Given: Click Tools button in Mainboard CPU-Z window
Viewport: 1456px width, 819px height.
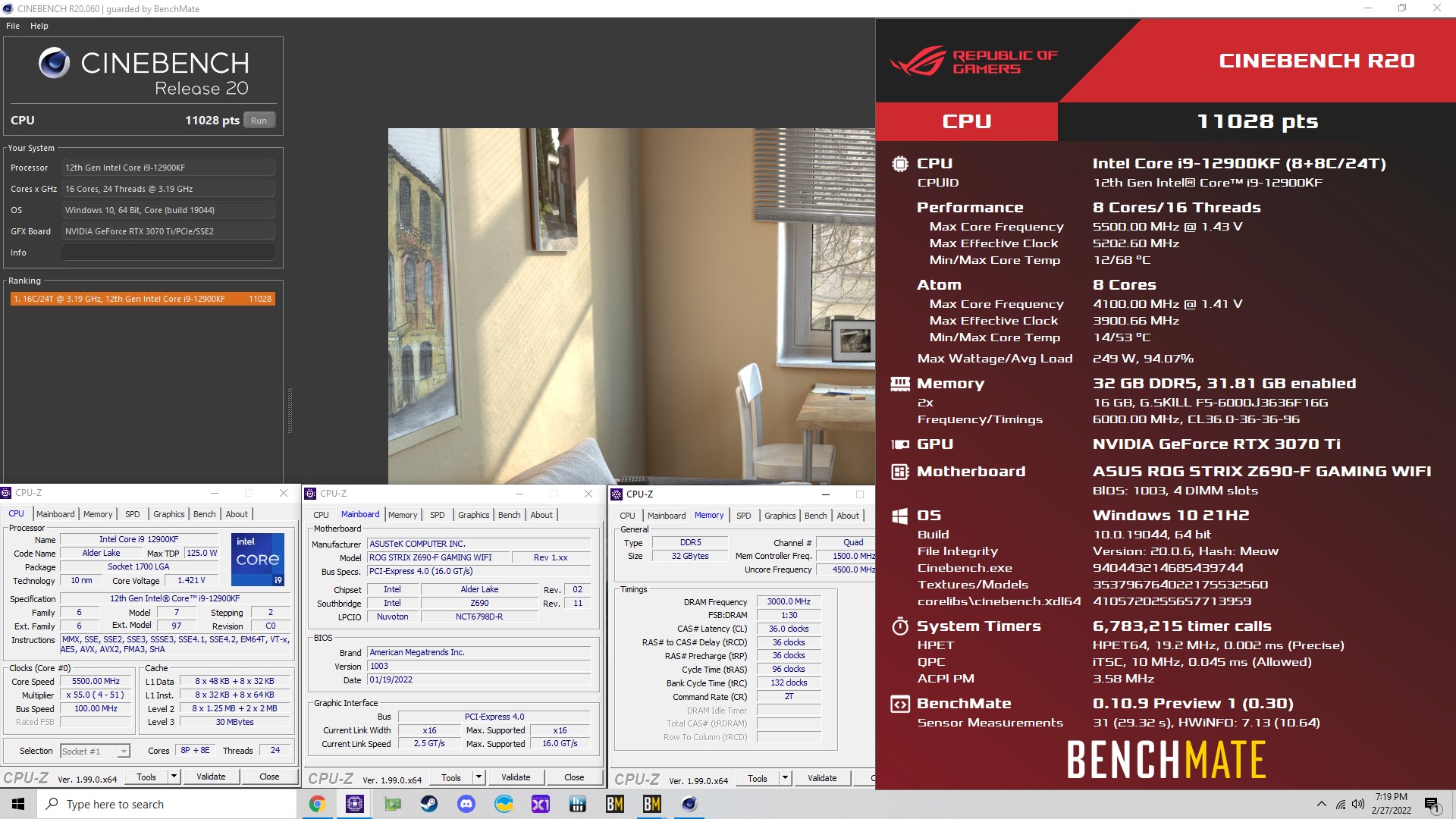Looking at the screenshot, I should coord(451,777).
